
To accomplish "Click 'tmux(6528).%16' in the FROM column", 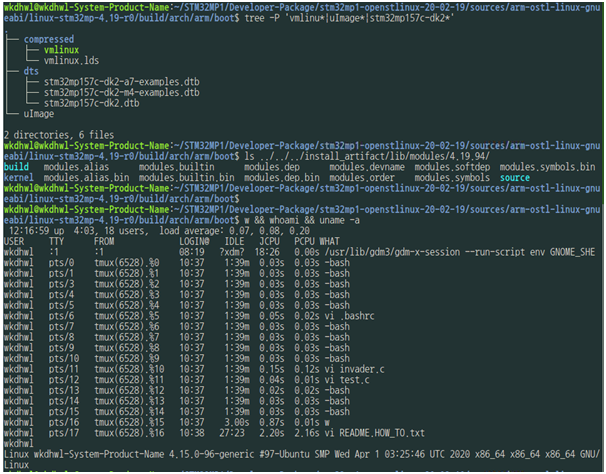I will [129, 433].
